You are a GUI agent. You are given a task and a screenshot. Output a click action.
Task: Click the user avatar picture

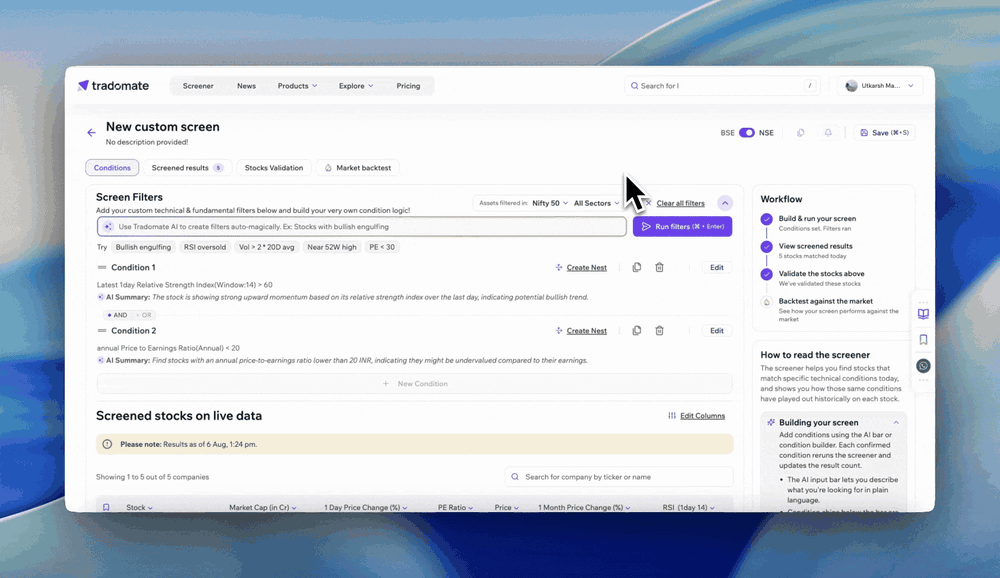(851, 85)
